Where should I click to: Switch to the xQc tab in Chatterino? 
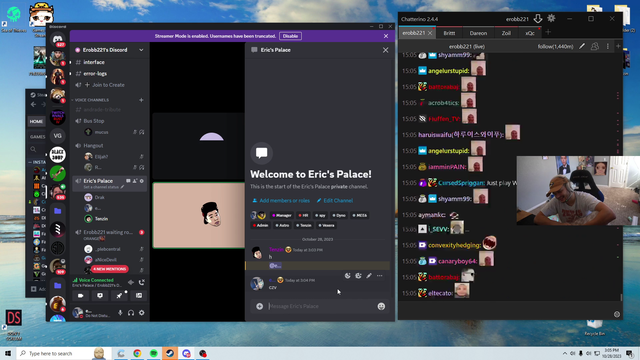530,33
